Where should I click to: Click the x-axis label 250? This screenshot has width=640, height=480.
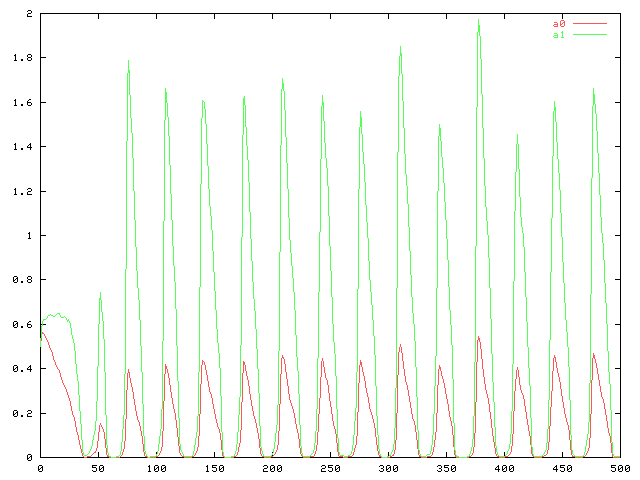pos(330,469)
